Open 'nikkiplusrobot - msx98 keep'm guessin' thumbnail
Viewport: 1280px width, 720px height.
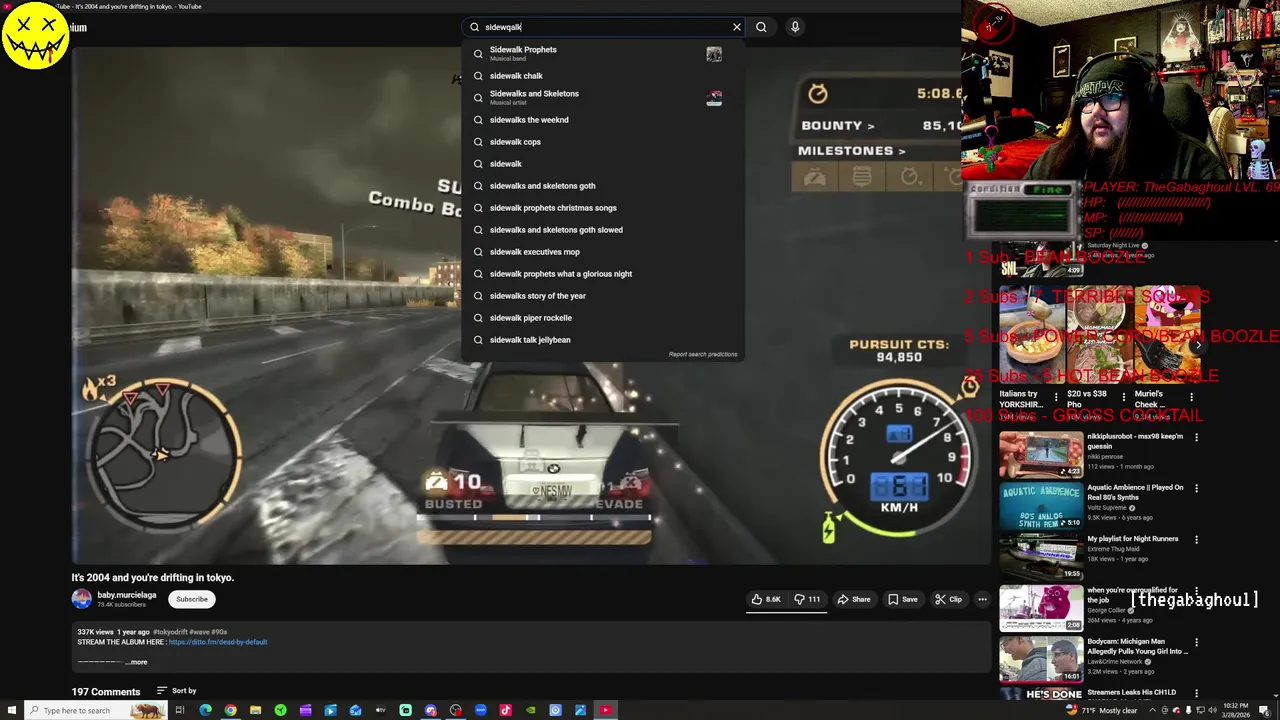[1041, 454]
